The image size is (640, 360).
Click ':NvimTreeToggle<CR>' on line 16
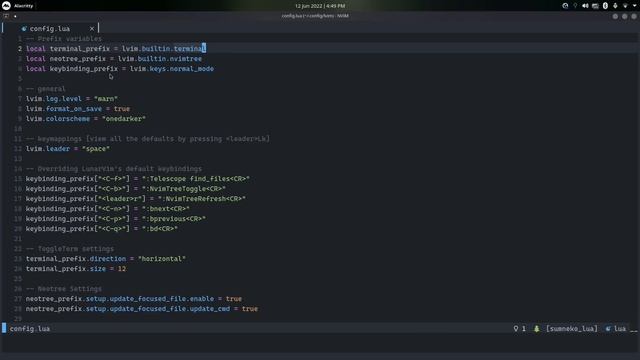184,189
